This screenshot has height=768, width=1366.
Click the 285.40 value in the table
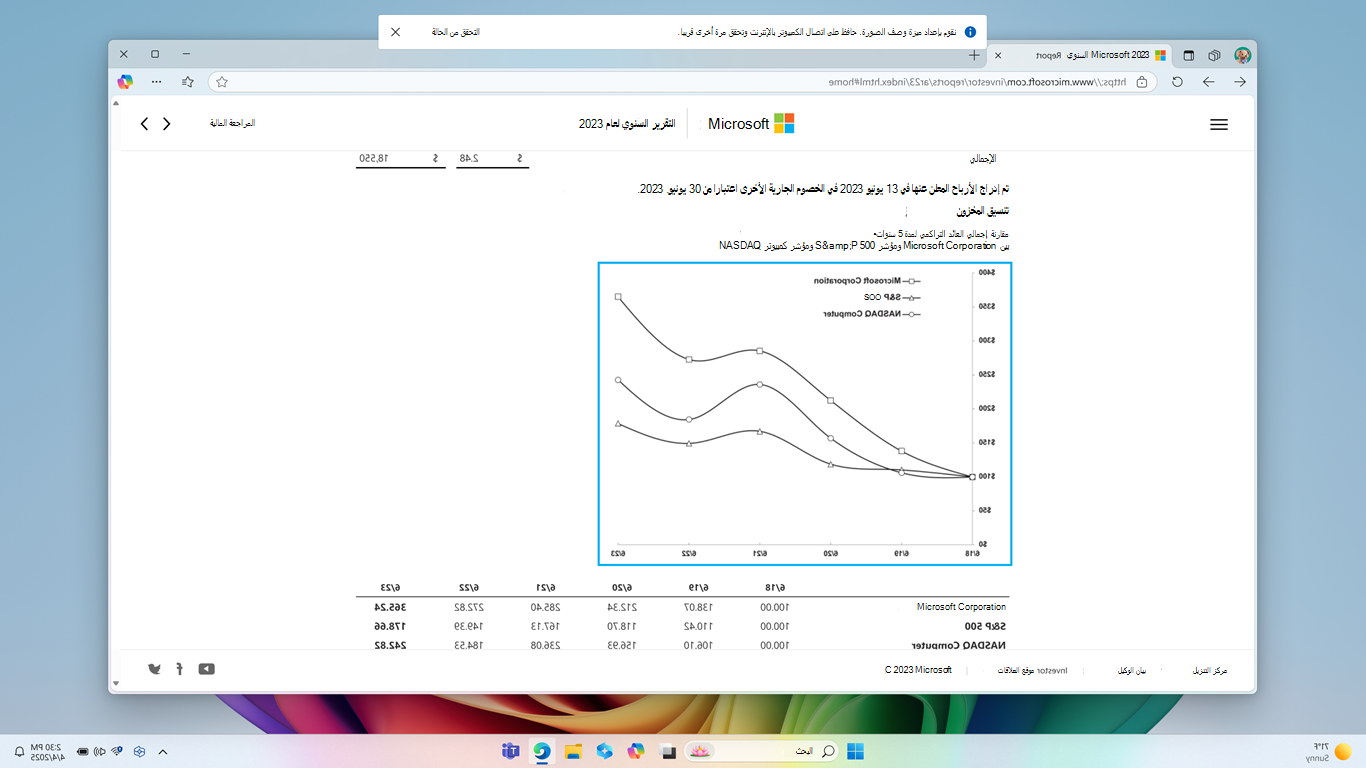click(546, 607)
